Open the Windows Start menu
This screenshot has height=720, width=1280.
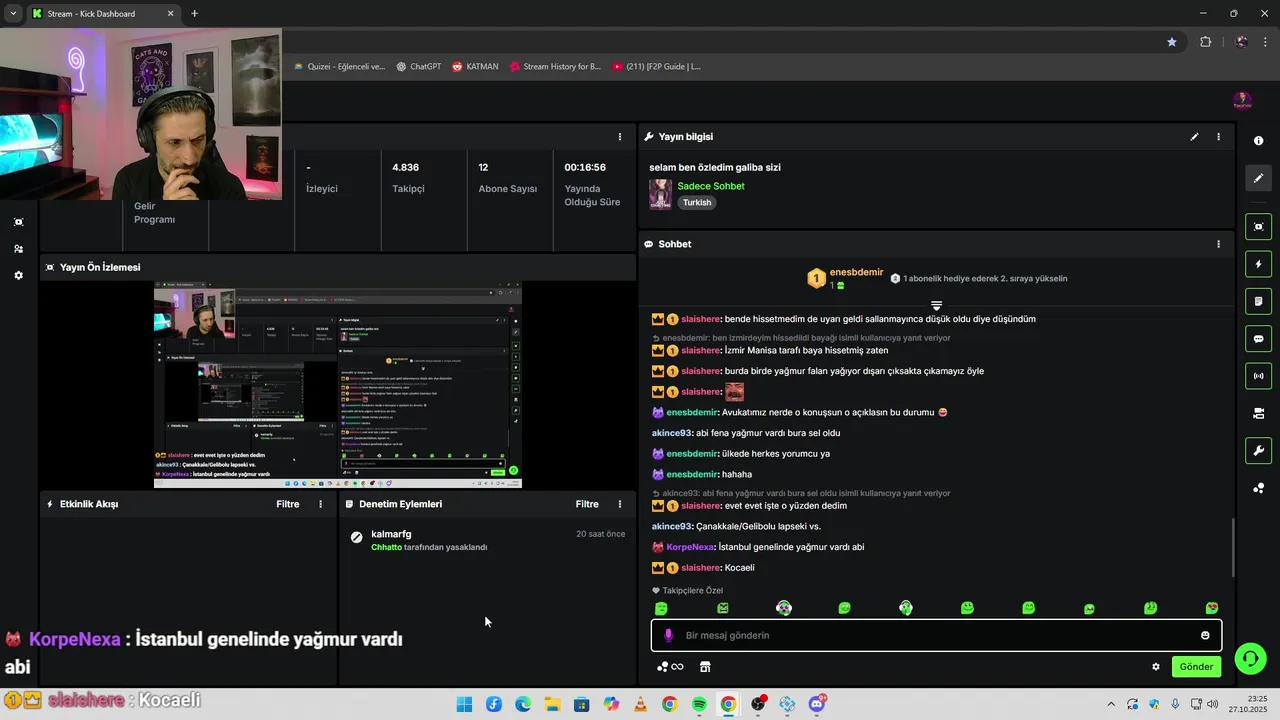click(464, 705)
